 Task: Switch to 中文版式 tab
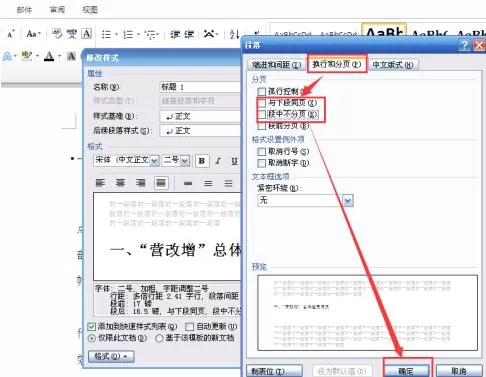tap(393, 65)
